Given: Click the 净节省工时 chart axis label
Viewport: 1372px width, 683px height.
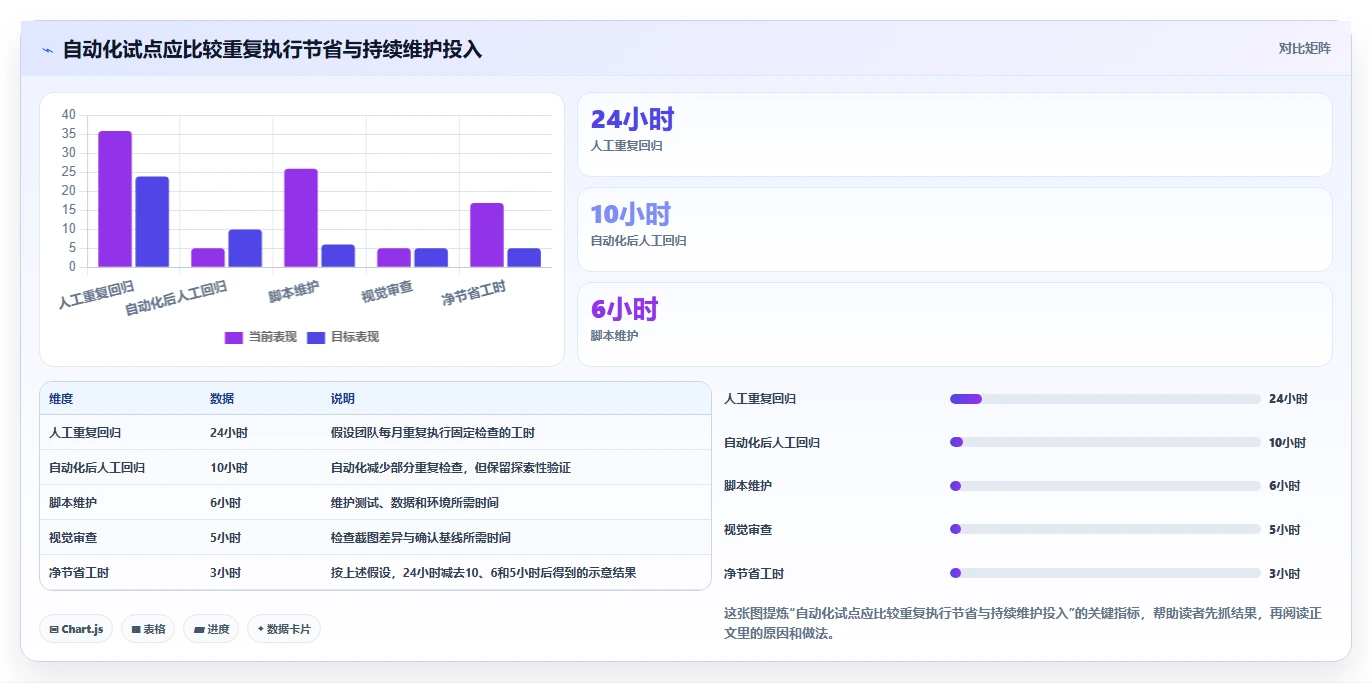Looking at the screenshot, I should (474, 294).
